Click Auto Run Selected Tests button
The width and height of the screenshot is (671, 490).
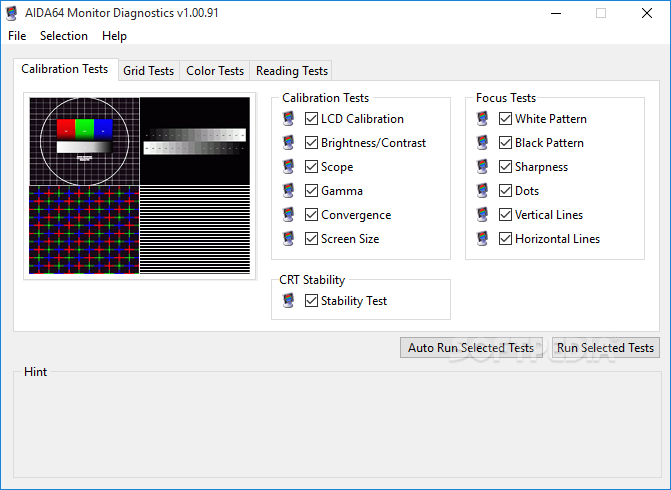[471, 347]
